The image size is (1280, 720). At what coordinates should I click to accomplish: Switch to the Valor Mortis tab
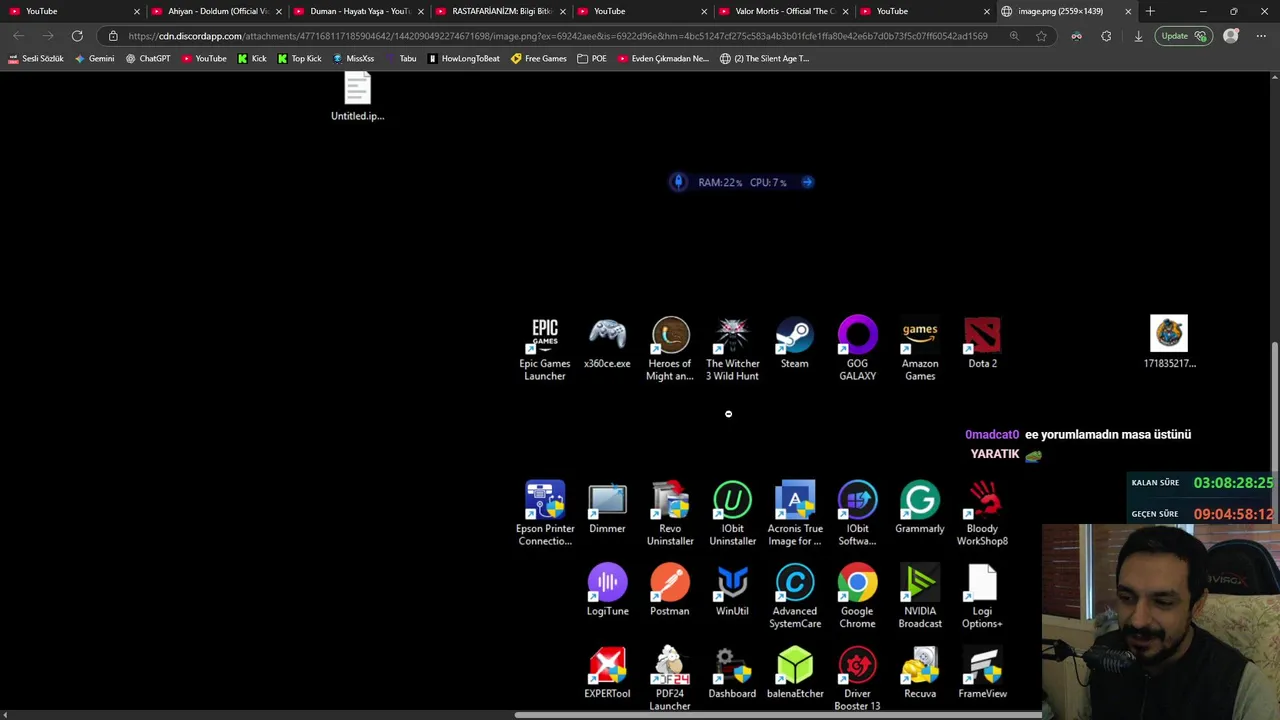click(x=783, y=11)
